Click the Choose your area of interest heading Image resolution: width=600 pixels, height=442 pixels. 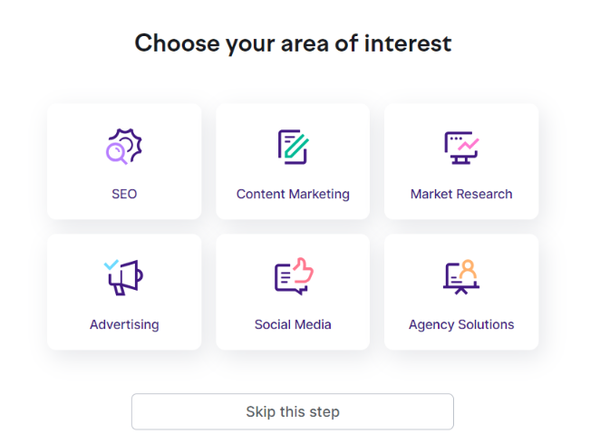[x=293, y=43]
